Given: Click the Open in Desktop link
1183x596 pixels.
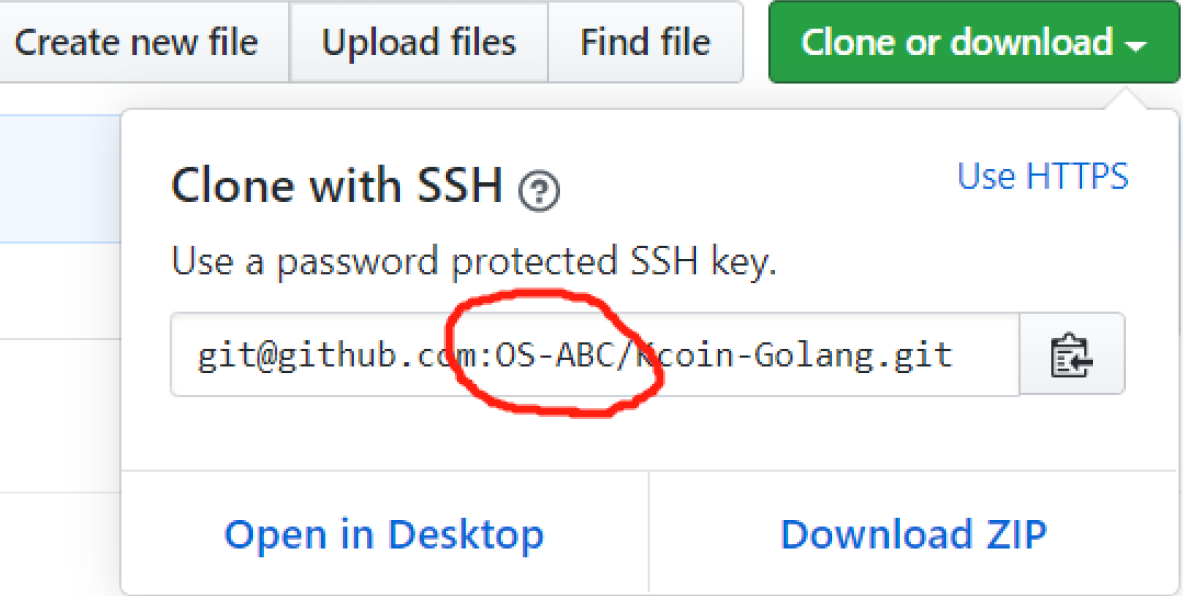Looking at the screenshot, I should click(384, 534).
